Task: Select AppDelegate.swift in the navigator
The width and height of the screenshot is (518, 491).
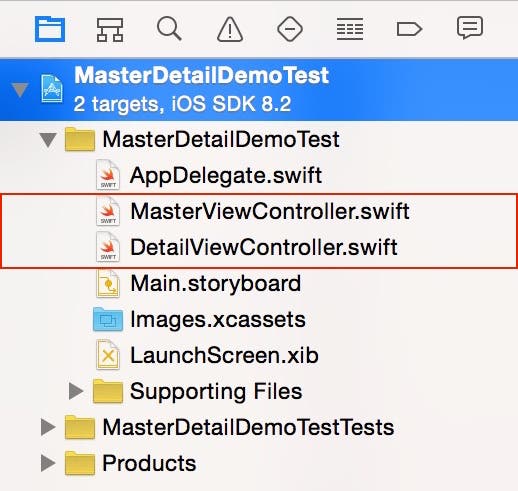Action: (226, 175)
